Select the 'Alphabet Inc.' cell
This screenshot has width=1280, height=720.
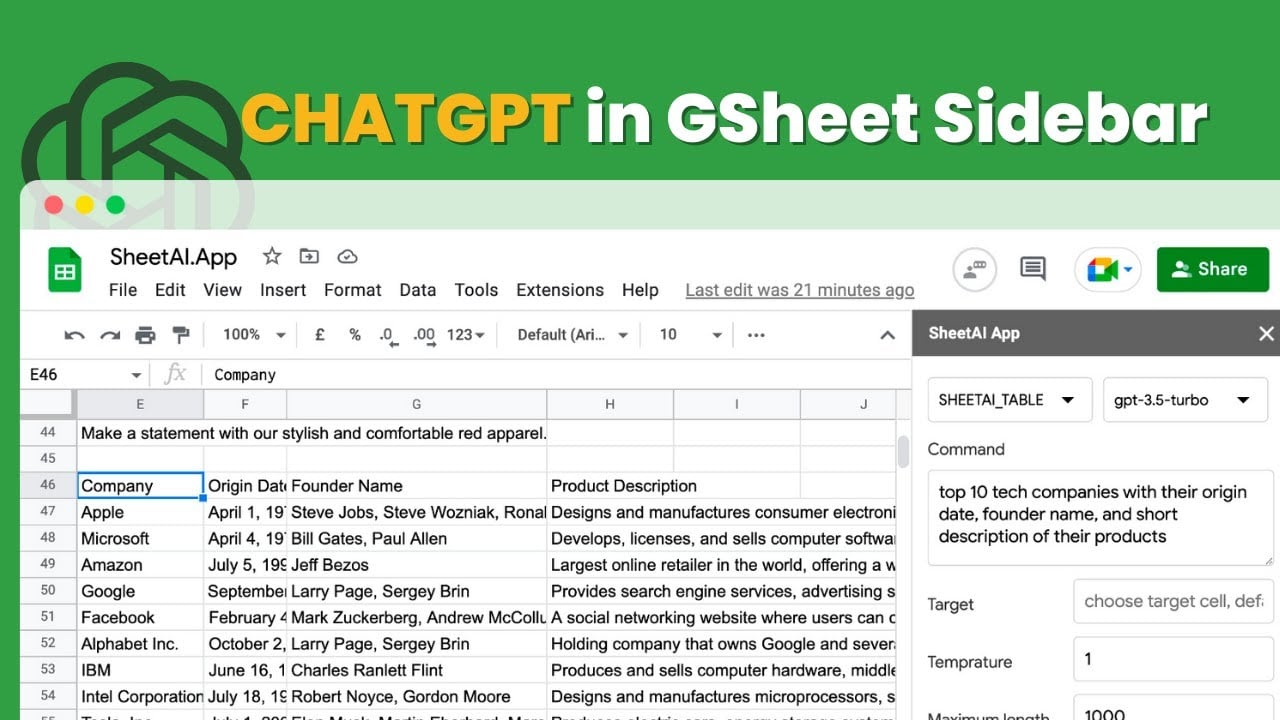[x=140, y=644]
